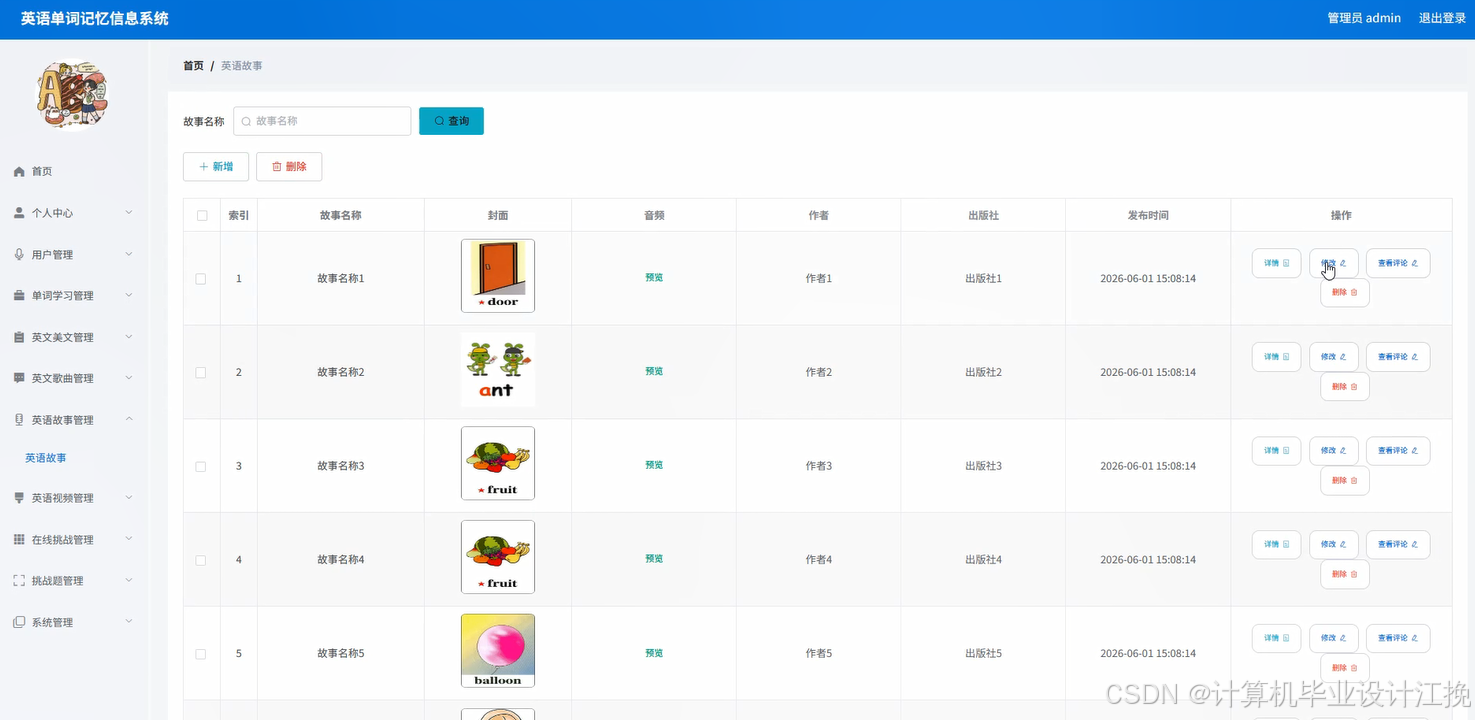Open the 用户管理 menu label
The height and width of the screenshot is (720, 1475).
[x=52, y=255]
